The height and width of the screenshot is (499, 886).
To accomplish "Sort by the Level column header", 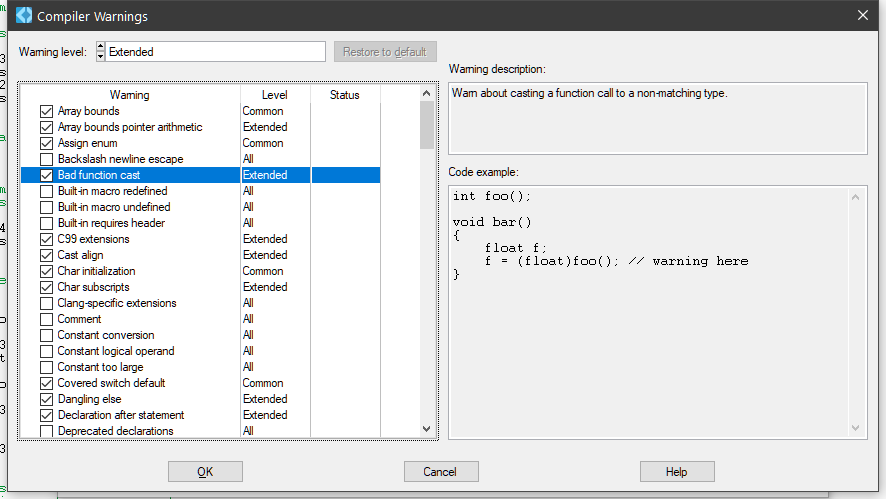I will [x=274, y=95].
